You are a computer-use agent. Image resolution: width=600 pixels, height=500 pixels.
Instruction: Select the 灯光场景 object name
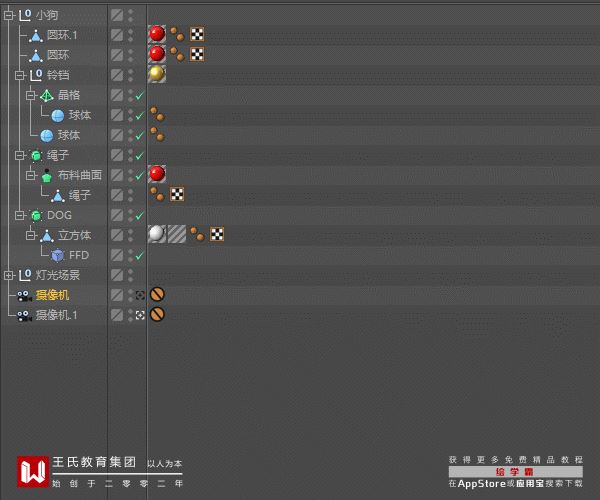[x=58, y=275]
